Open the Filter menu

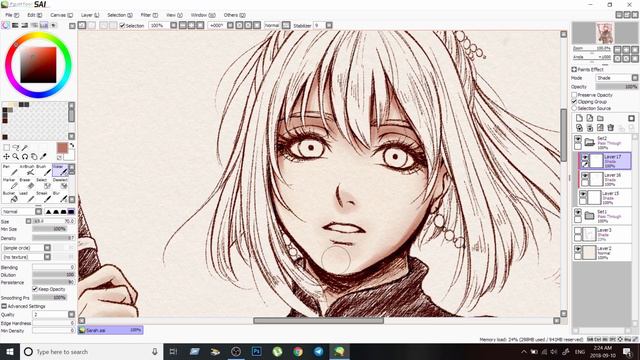tap(149, 15)
